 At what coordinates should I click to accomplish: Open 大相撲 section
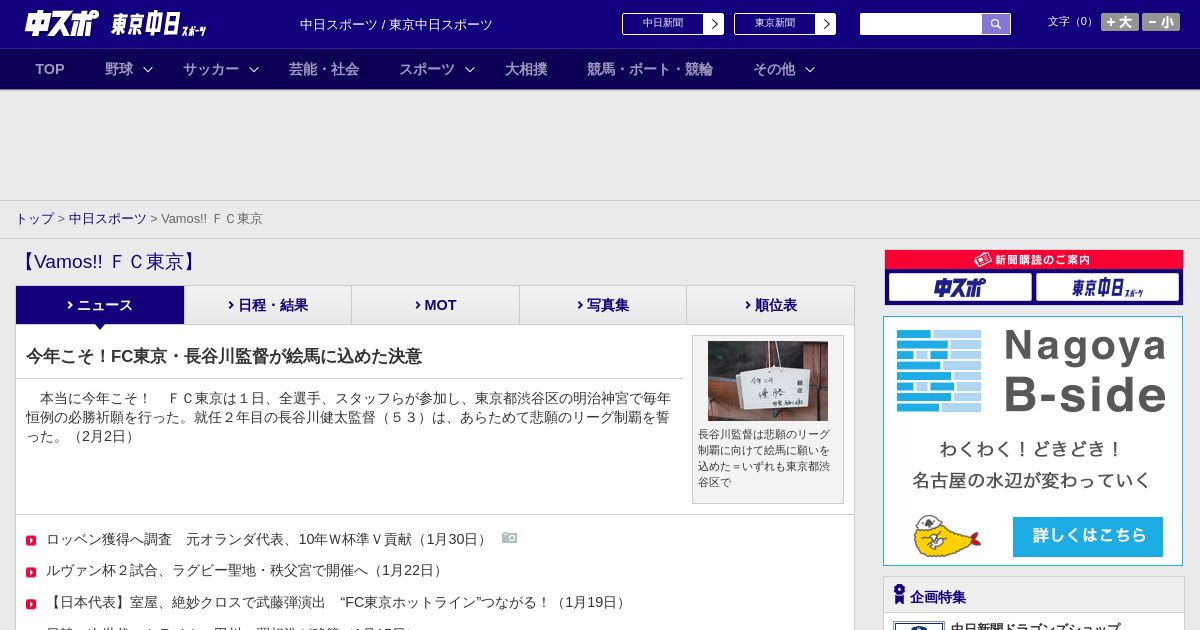click(x=526, y=69)
